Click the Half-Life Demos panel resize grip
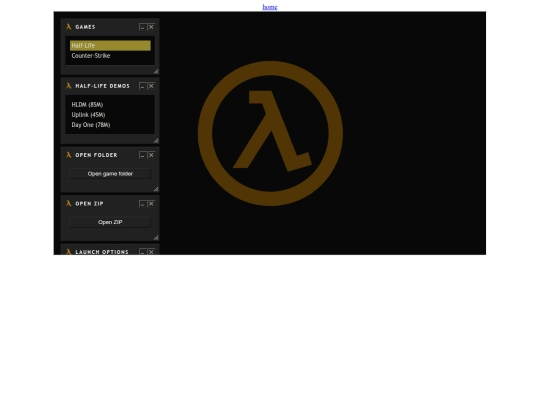The width and height of the screenshot is (540, 405). (x=156, y=141)
